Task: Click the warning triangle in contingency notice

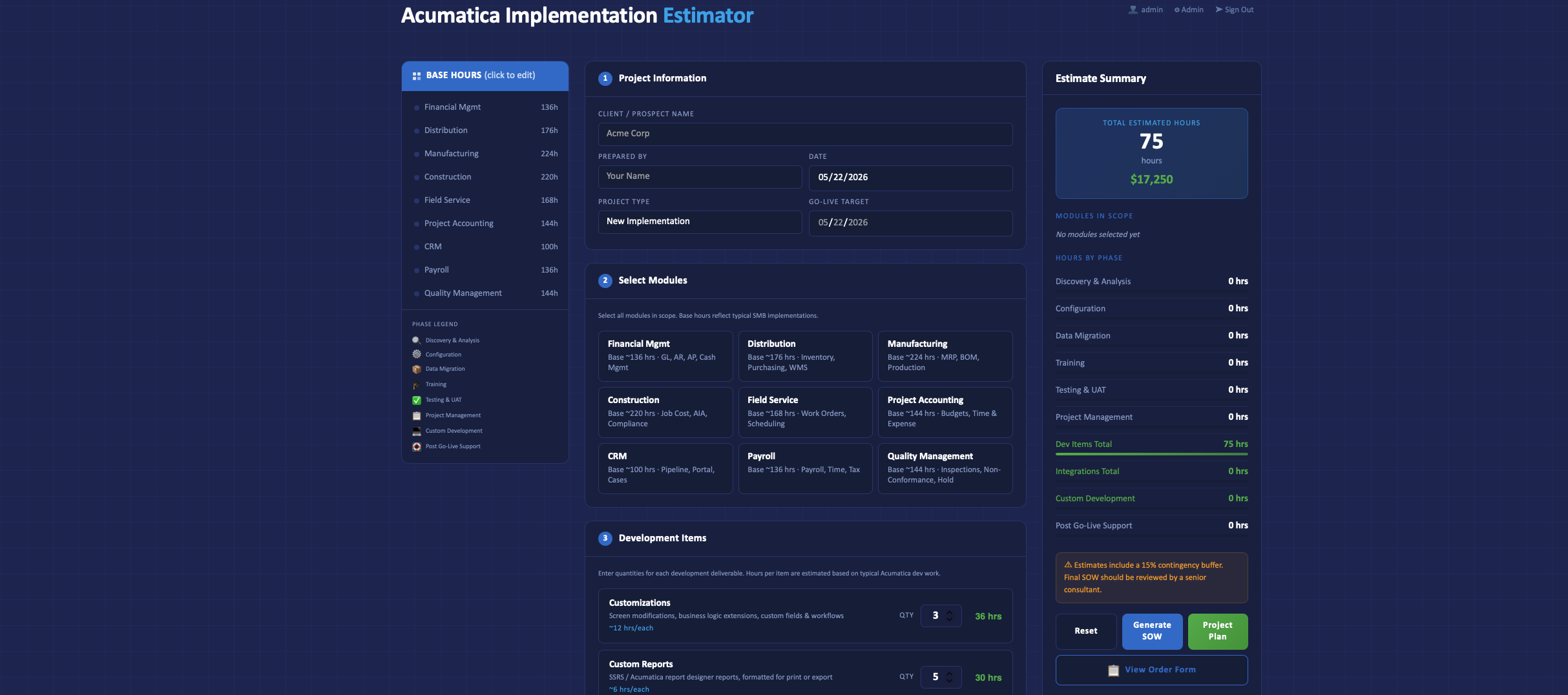Action: [x=1068, y=565]
